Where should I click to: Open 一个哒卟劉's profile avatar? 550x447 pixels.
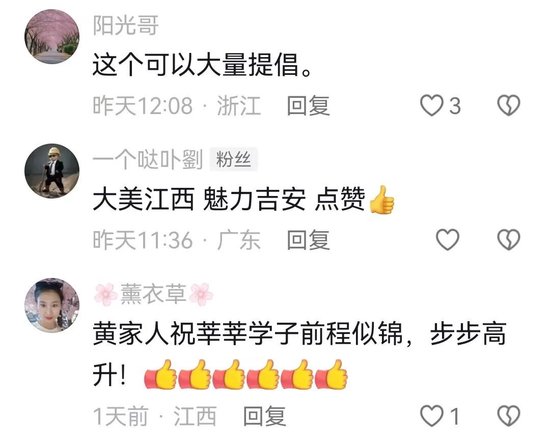click(52, 171)
